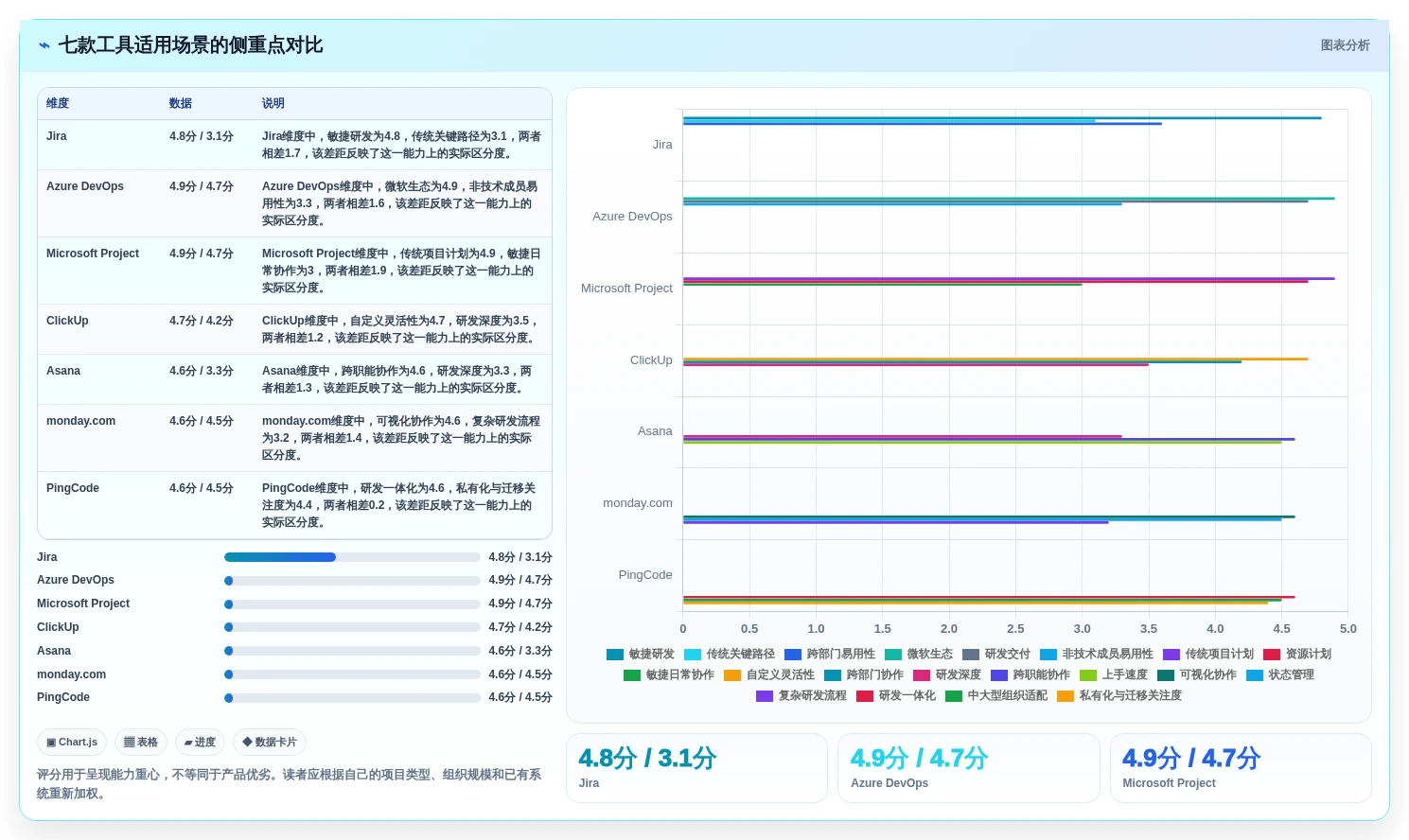Select the 表格 tag
The image size is (1409, 840).
click(x=141, y=743)
